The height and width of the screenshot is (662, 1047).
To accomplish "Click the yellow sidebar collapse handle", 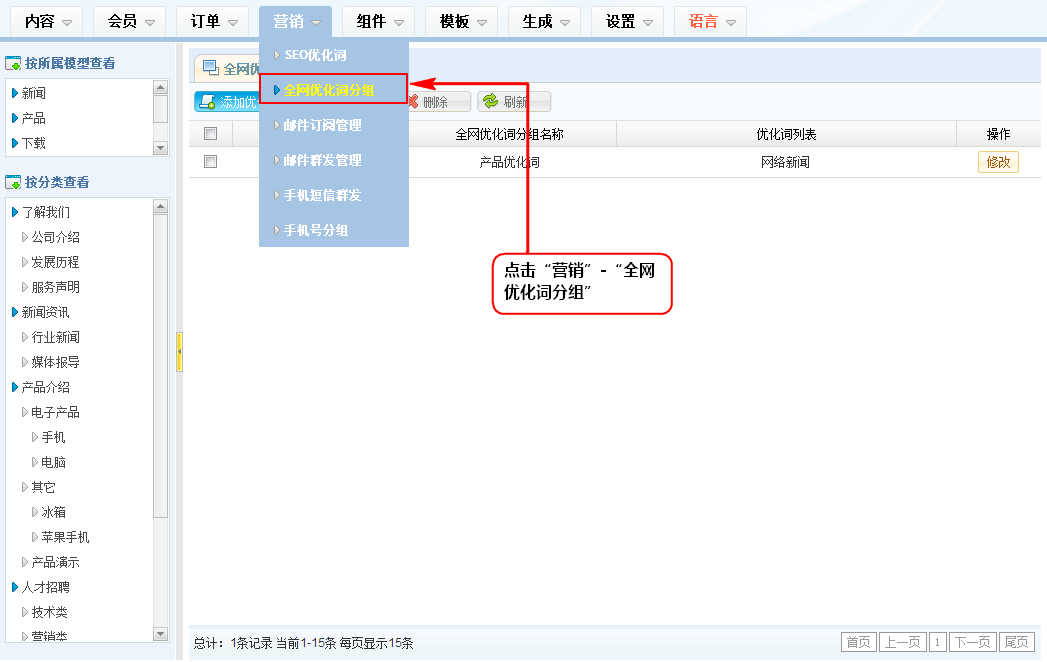I will [x=179, y=352].
